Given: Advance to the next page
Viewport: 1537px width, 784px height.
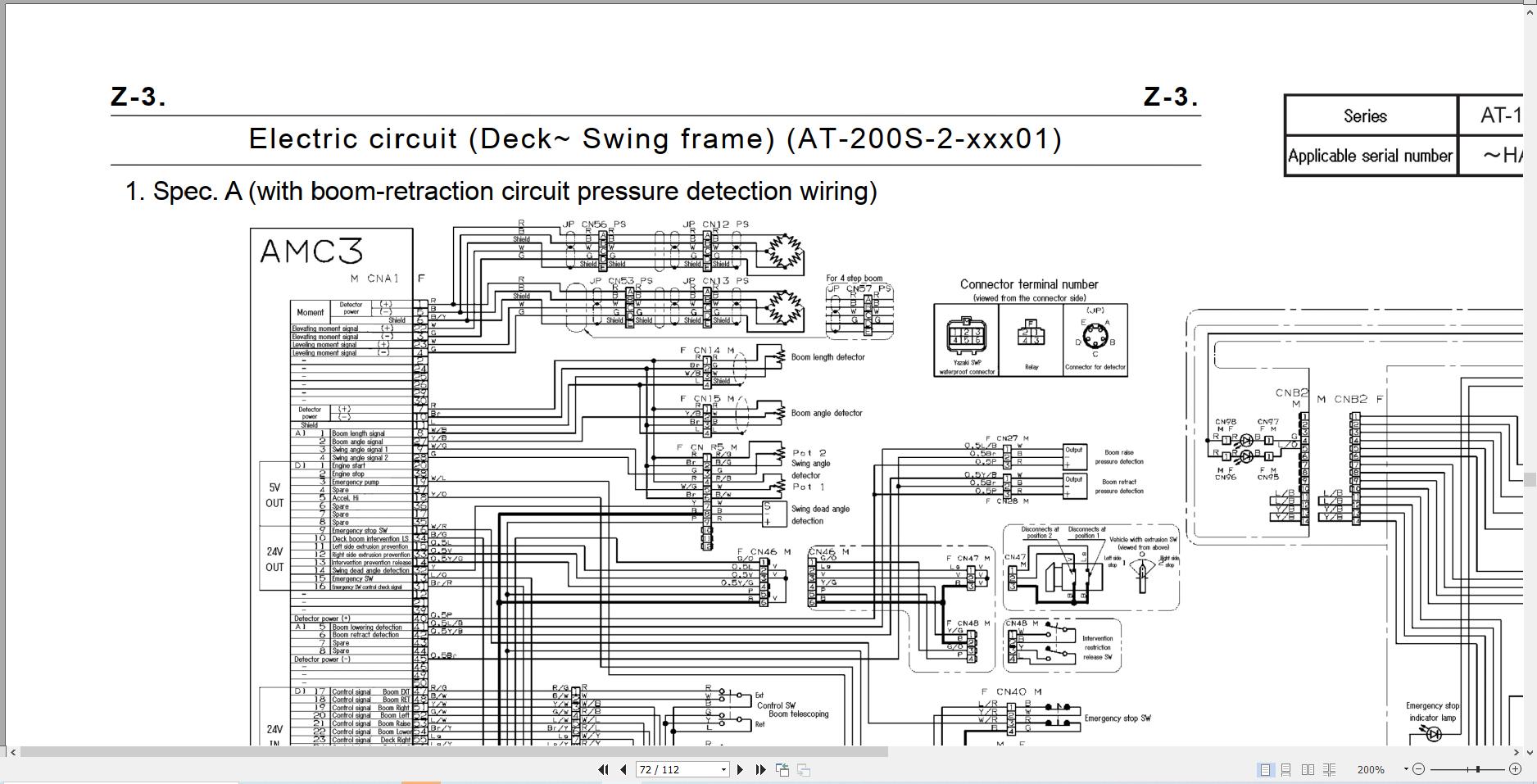Looking at the screenshot, I should coord(741,769).
